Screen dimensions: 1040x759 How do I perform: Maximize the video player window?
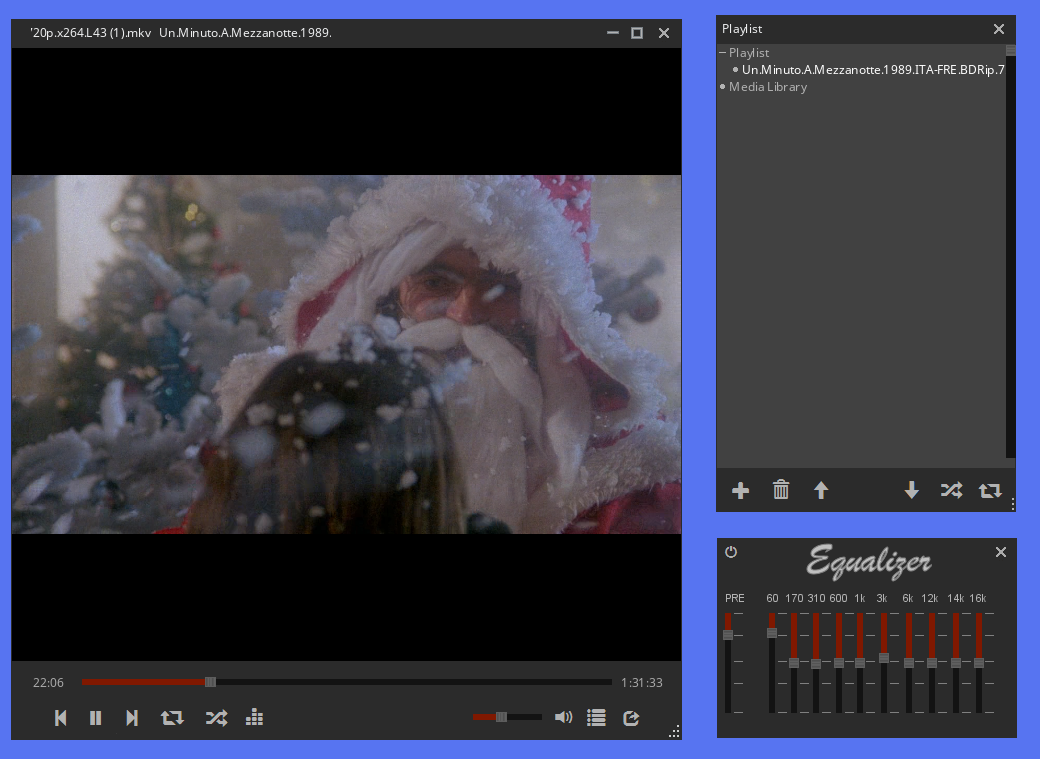[x=637, y=33]
